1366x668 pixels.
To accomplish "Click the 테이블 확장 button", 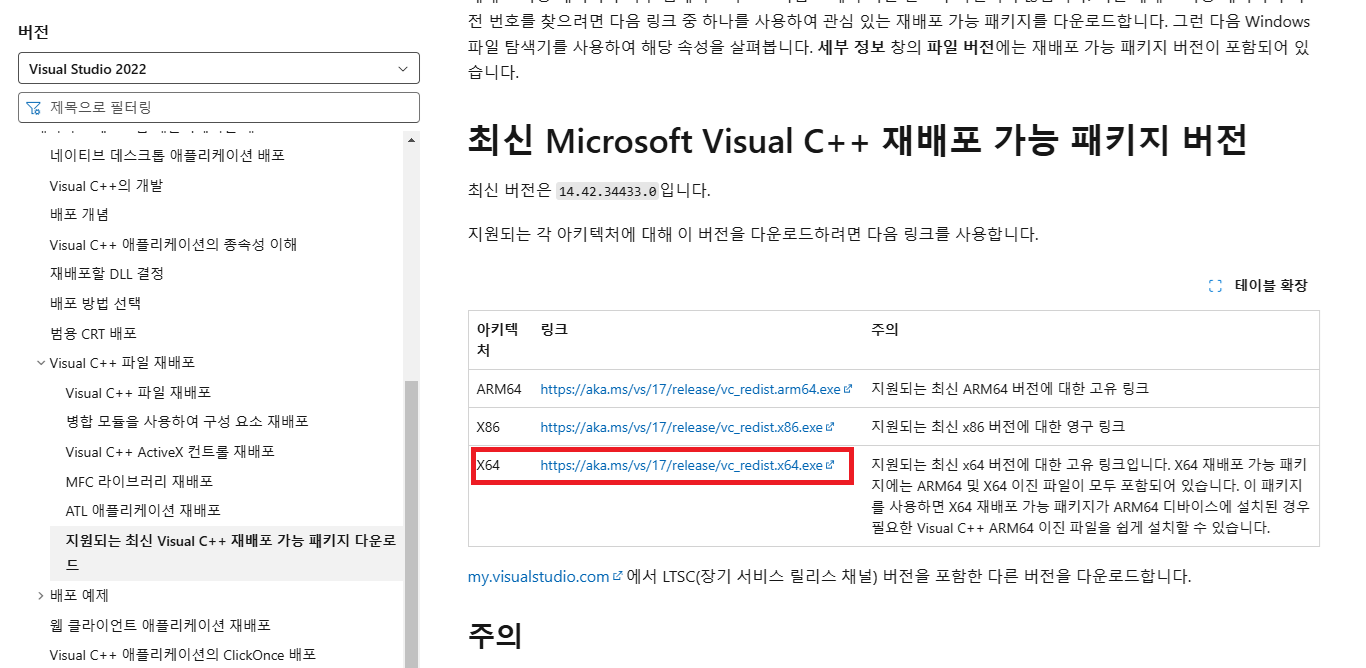I will pyautogui.click(x=1258, y=286).
